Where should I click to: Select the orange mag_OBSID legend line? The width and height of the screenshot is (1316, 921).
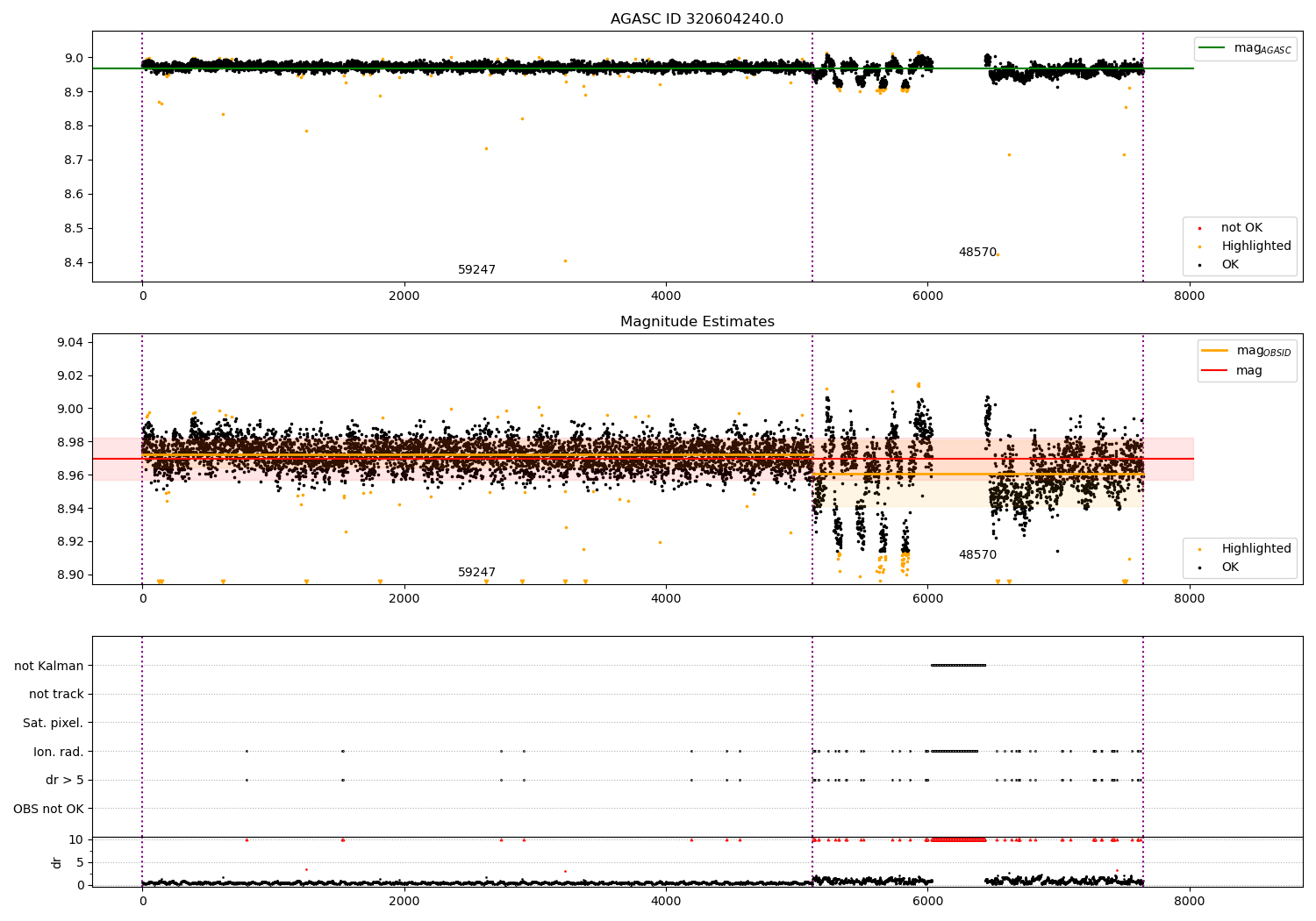click(x=1215, y=351)
